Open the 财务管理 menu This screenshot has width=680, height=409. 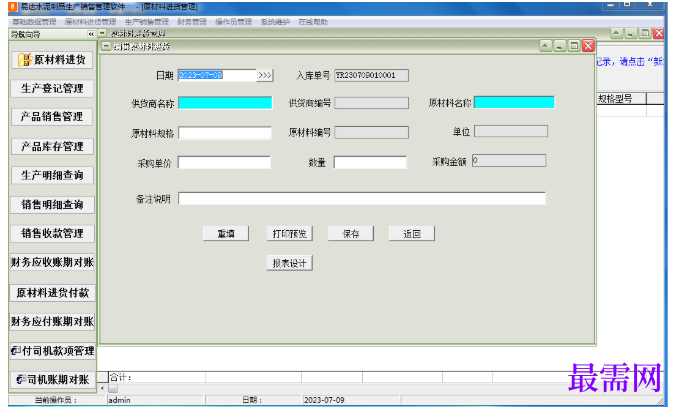(192, 22)
